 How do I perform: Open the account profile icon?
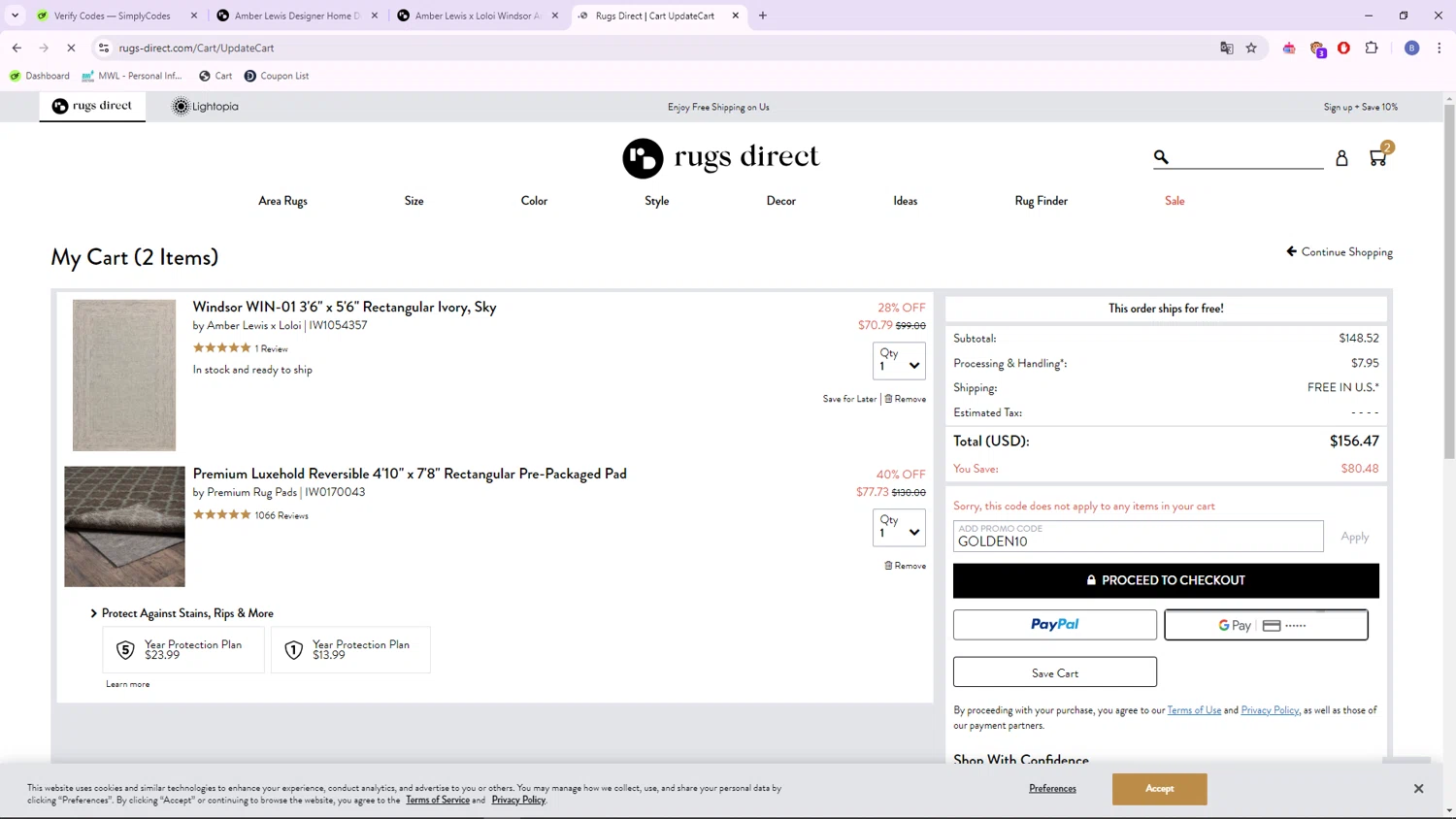point(1341,158)
